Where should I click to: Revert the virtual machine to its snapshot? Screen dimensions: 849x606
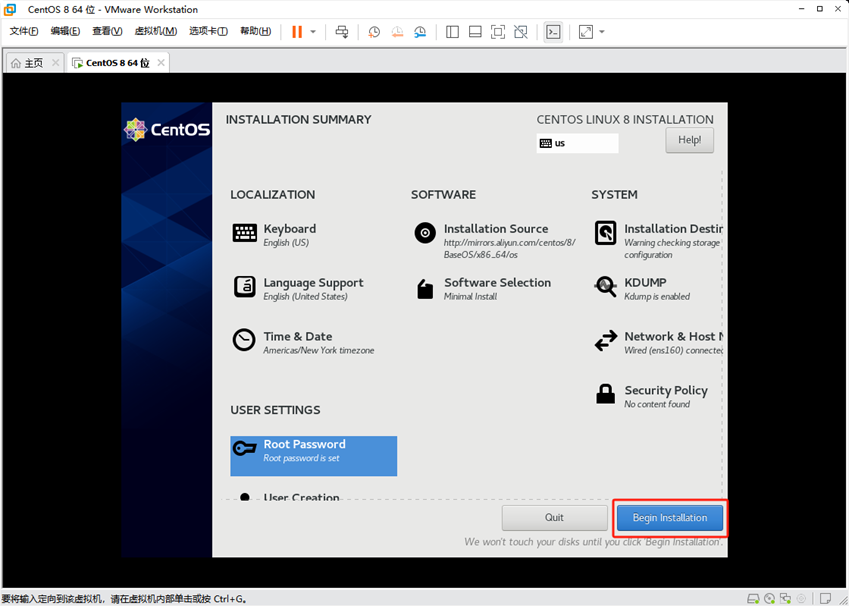coord(397,32)
